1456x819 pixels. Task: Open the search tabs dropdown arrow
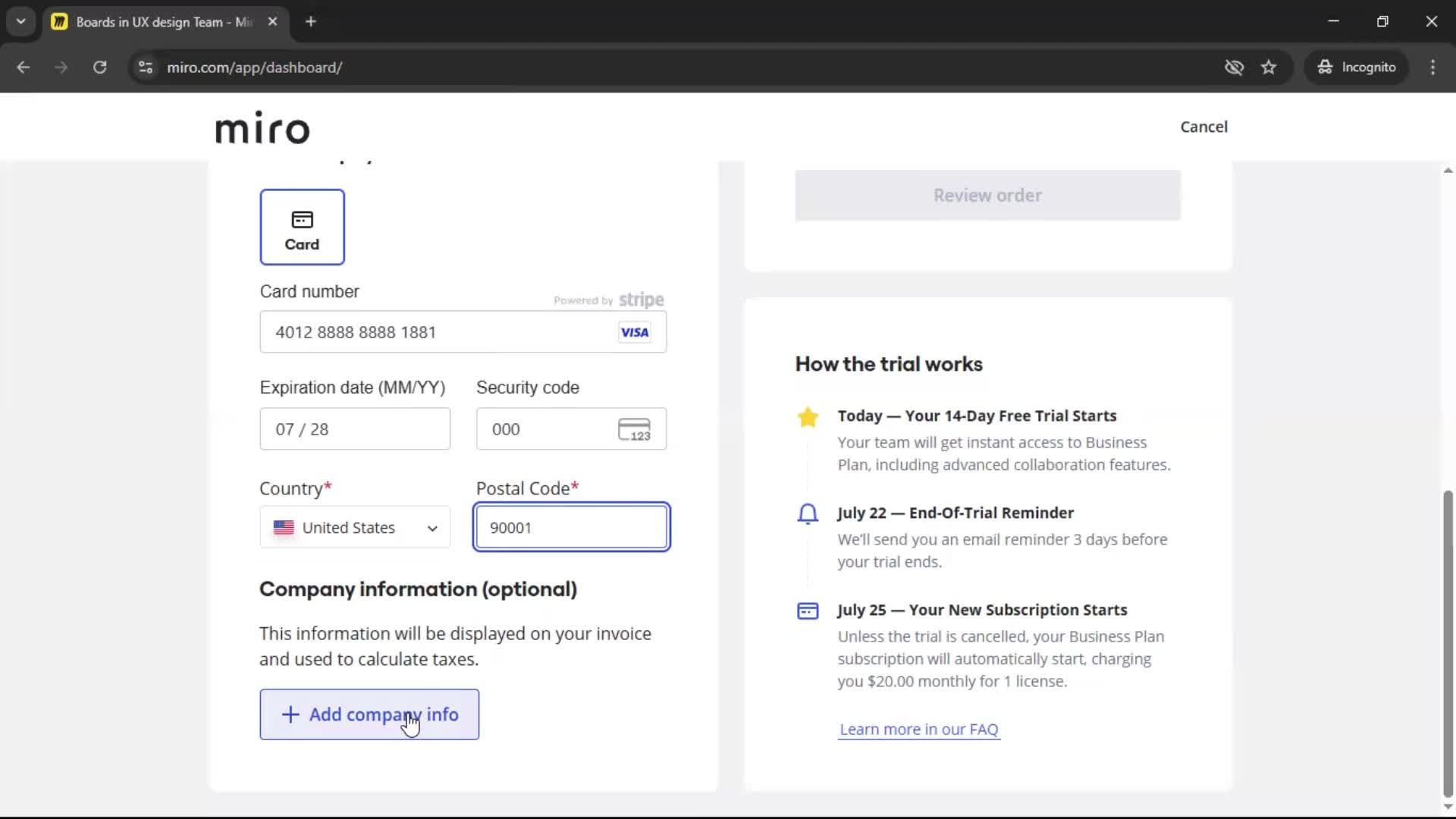21,21
